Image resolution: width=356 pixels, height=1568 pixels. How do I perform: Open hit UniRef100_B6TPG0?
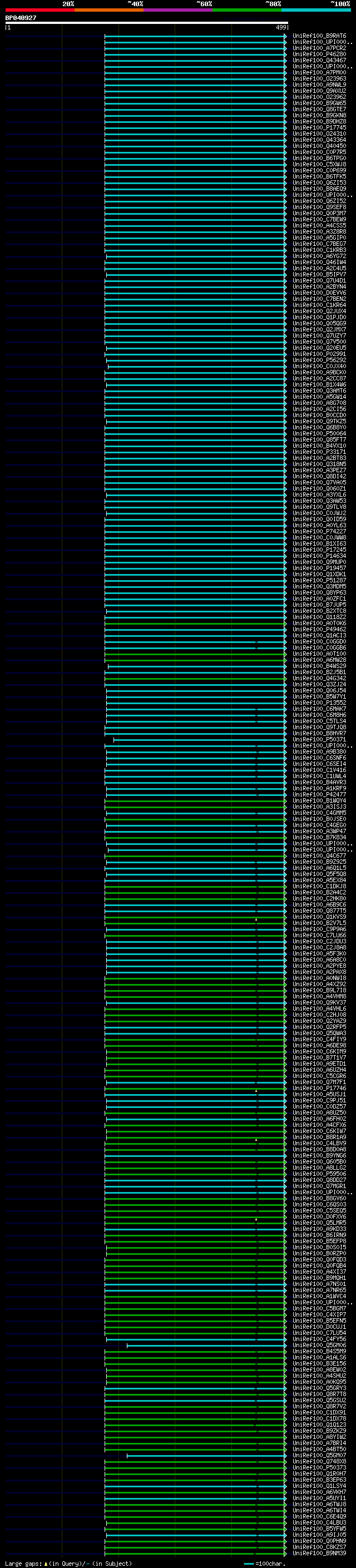pos(319,159)
